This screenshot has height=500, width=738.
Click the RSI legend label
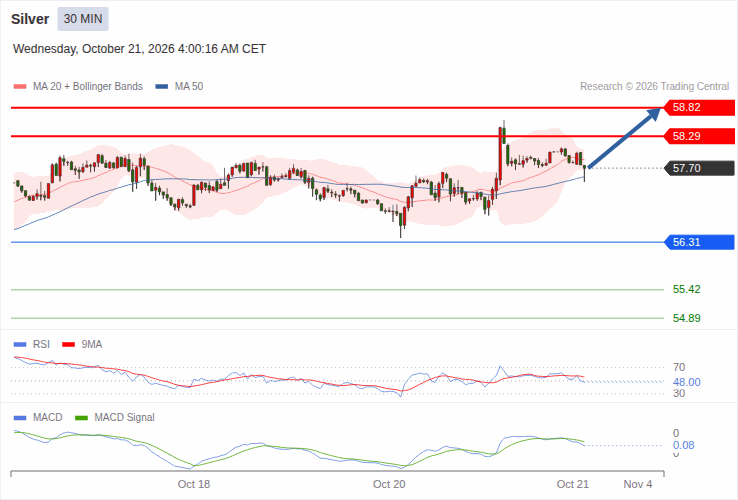click(x=41, y=345)
